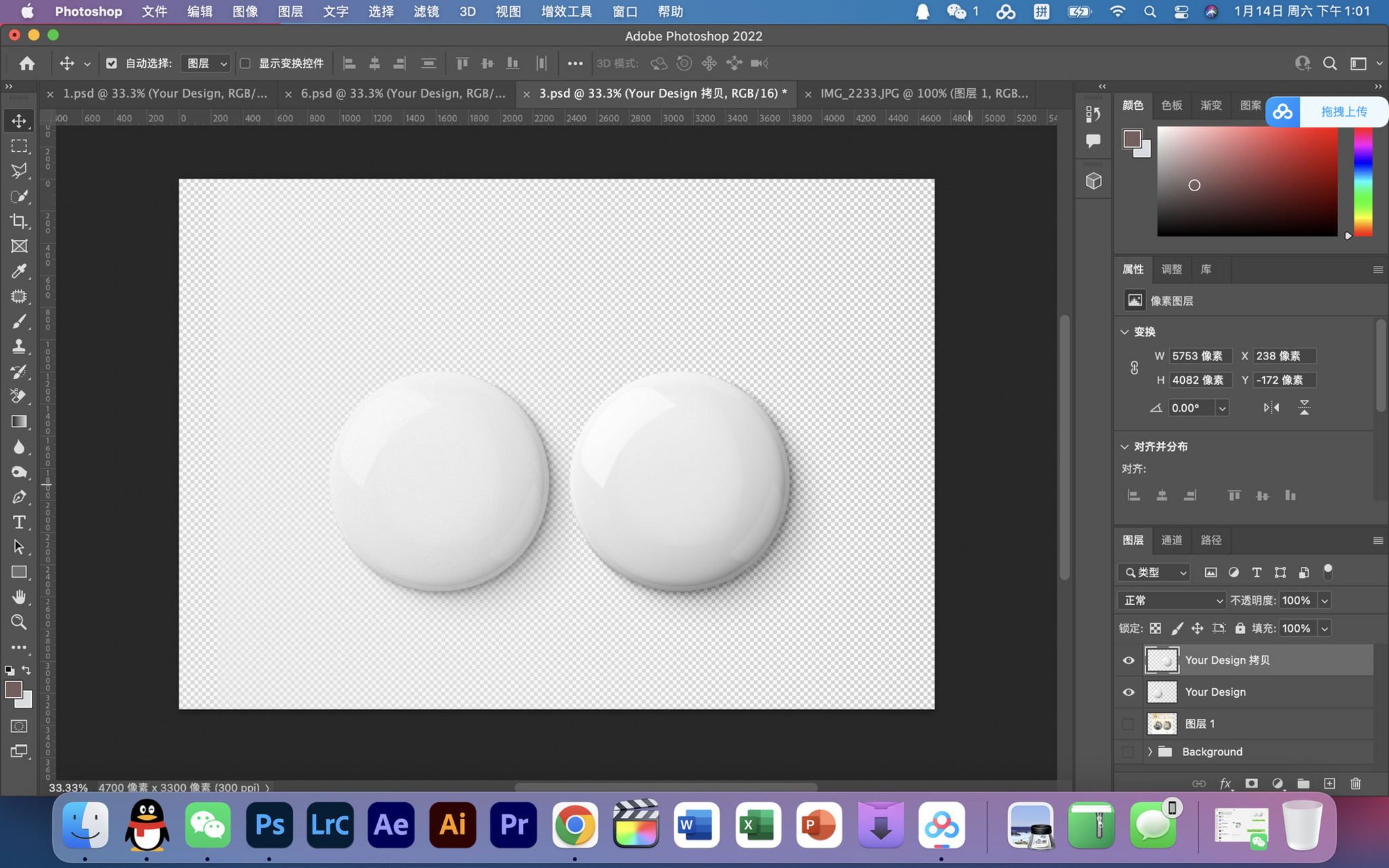Enable show transform controls checkbox

(246, 63)
